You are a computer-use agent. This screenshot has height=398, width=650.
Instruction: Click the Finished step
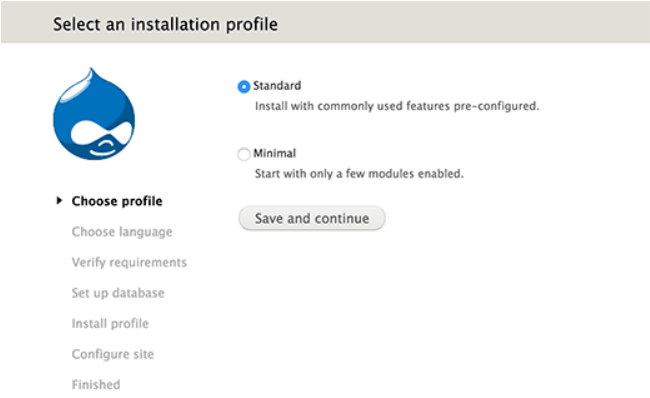coord(96,385)
